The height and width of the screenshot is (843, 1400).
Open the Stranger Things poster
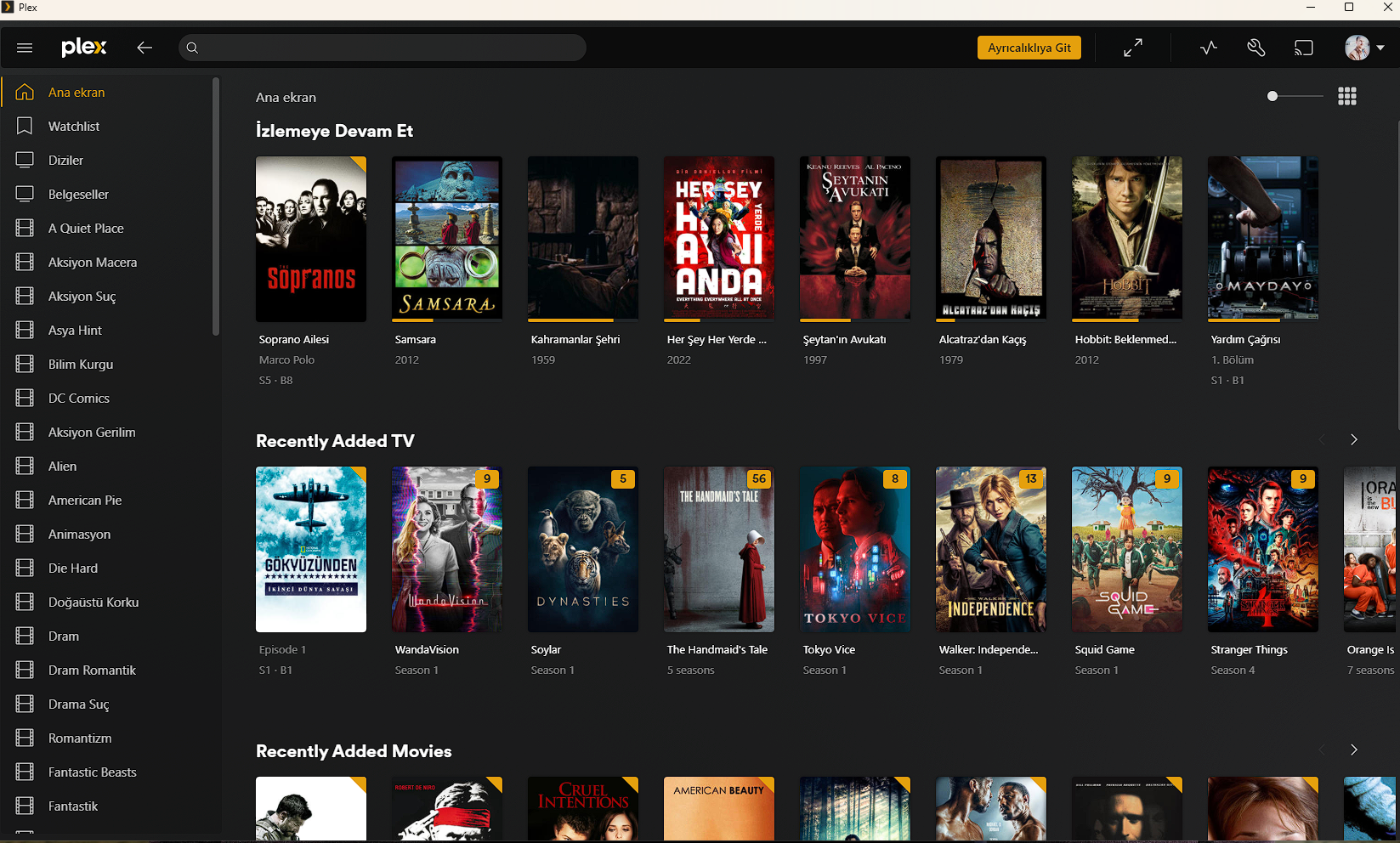tap(1263, 549)
